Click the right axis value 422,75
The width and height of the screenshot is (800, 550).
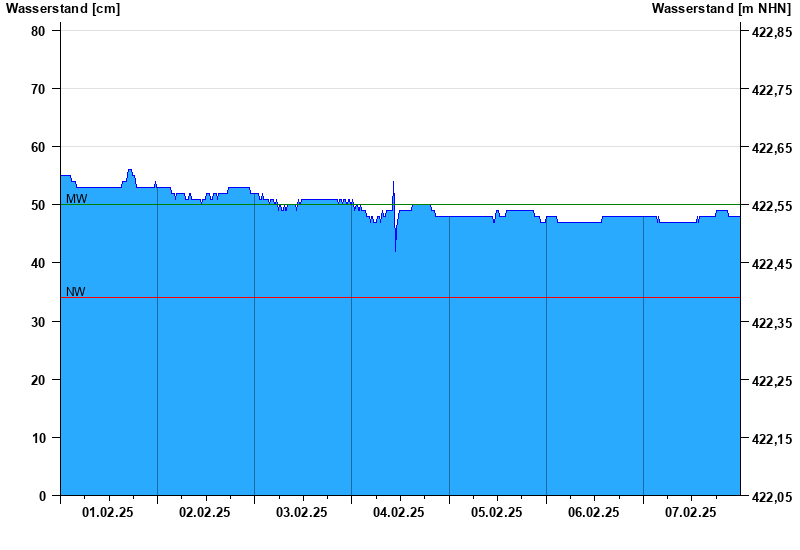772,90
